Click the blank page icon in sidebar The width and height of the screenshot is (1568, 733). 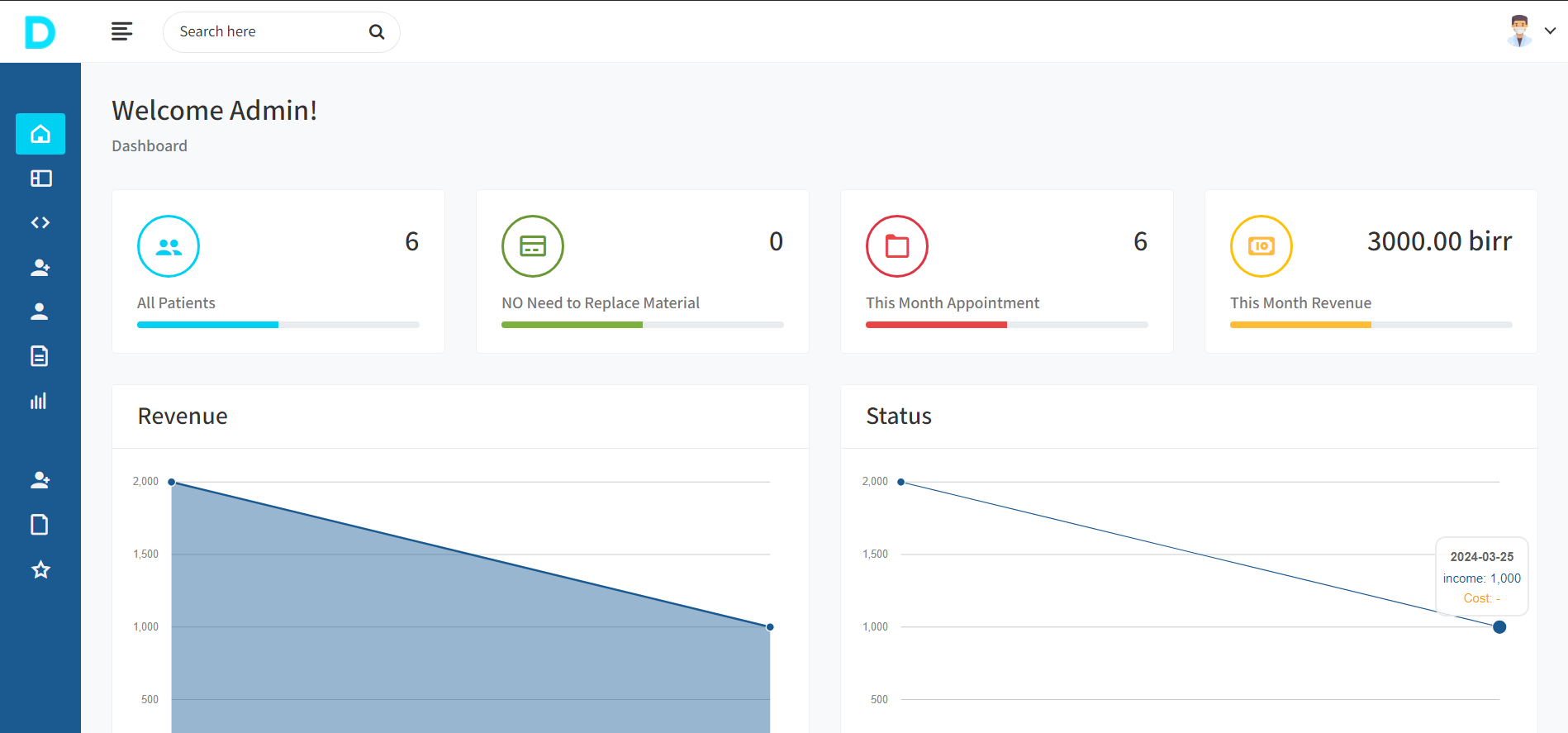point(40,525)
